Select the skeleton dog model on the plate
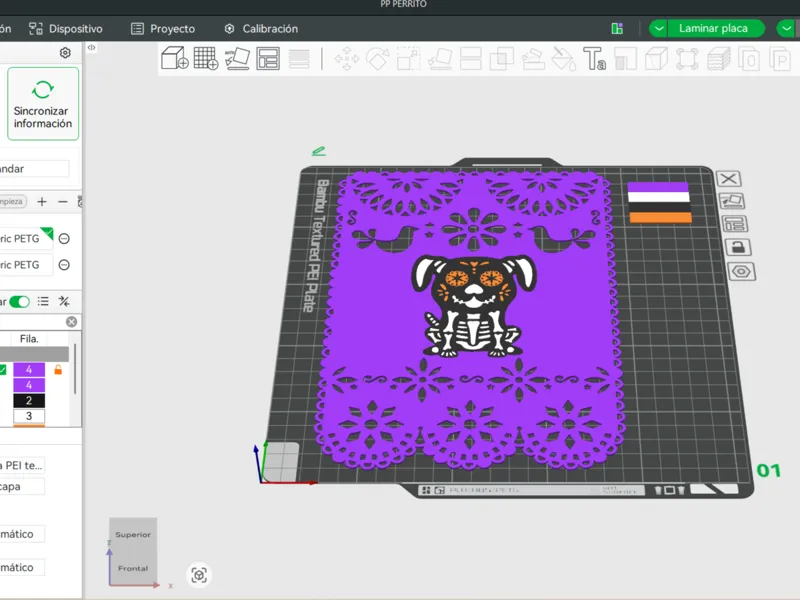Image resolution: width=800 pixels, height=600 pixels. 474,305
